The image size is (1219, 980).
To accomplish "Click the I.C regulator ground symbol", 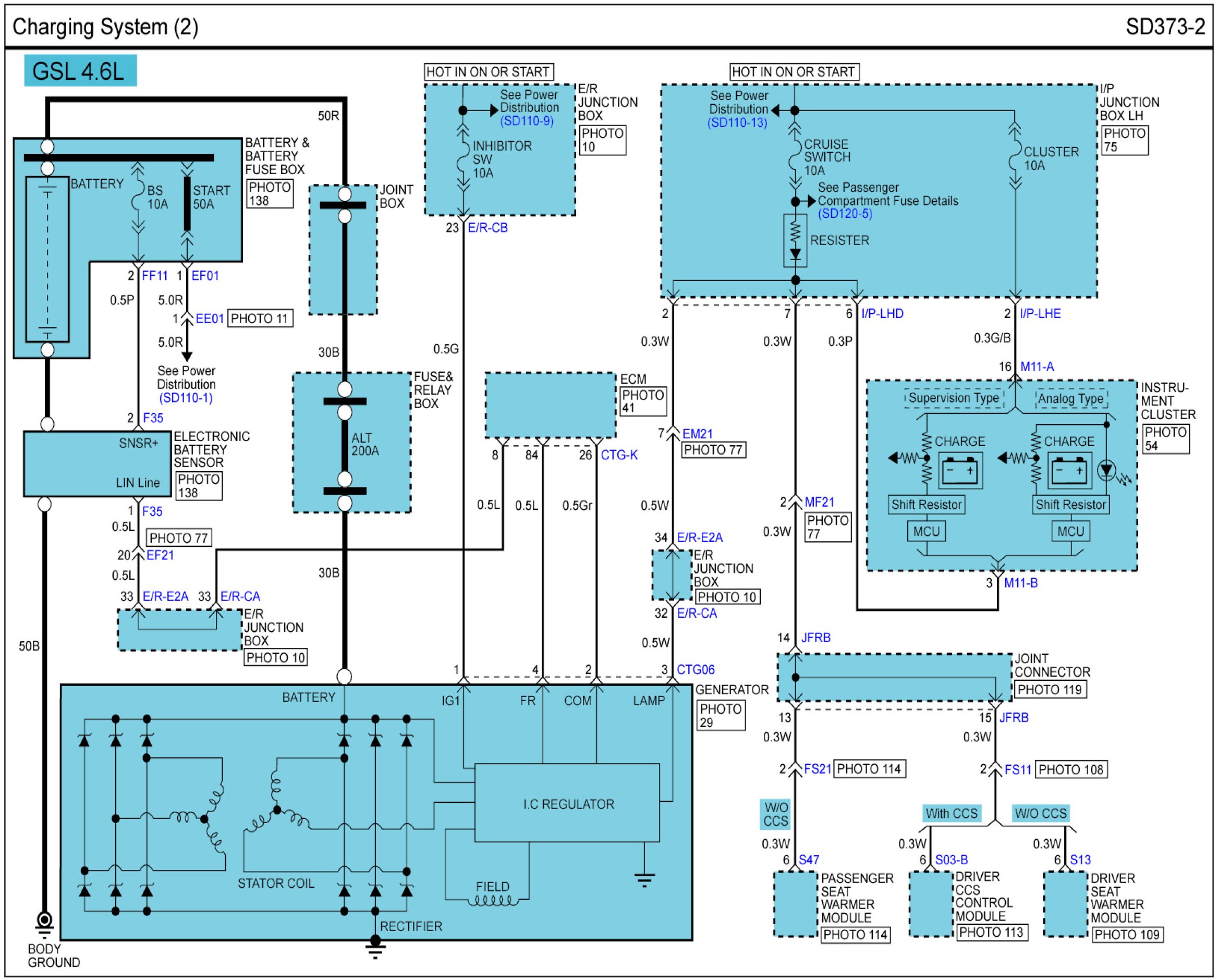I will click(x=644, y=879).
